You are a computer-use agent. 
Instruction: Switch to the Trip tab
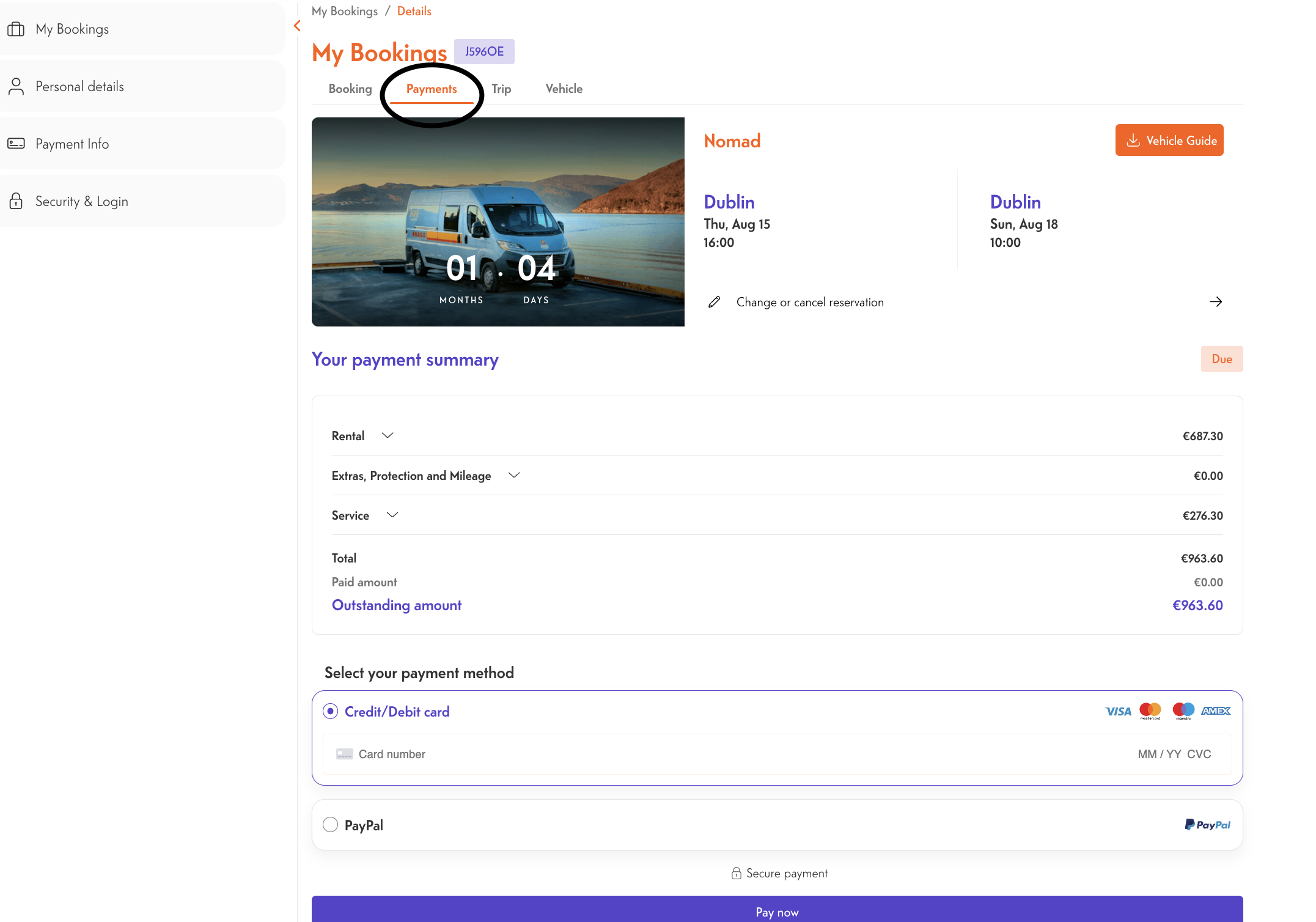(x=501, y=89)
